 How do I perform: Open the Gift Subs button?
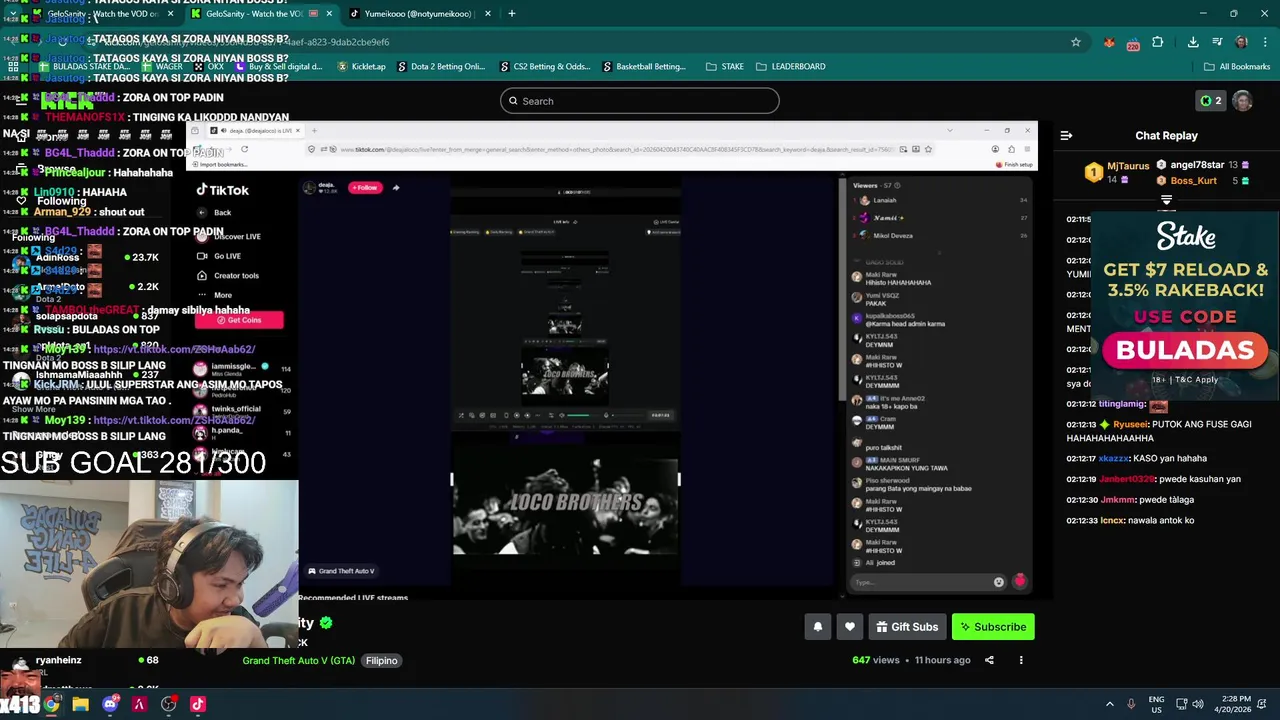click(x=907, y=627)
